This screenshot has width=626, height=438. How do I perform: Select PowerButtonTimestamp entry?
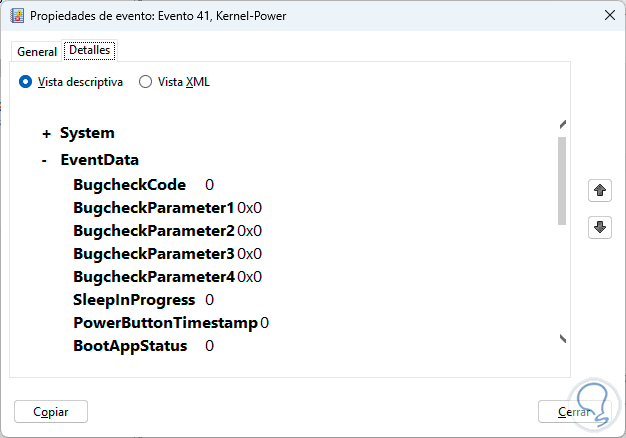tap(166, 322)
